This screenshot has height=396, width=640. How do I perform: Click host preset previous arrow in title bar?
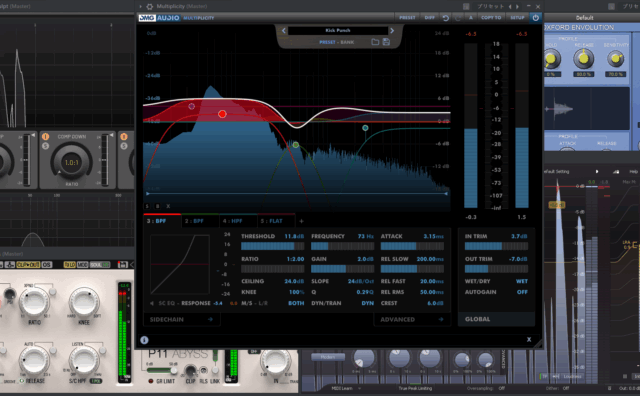[x=510, y=7]
